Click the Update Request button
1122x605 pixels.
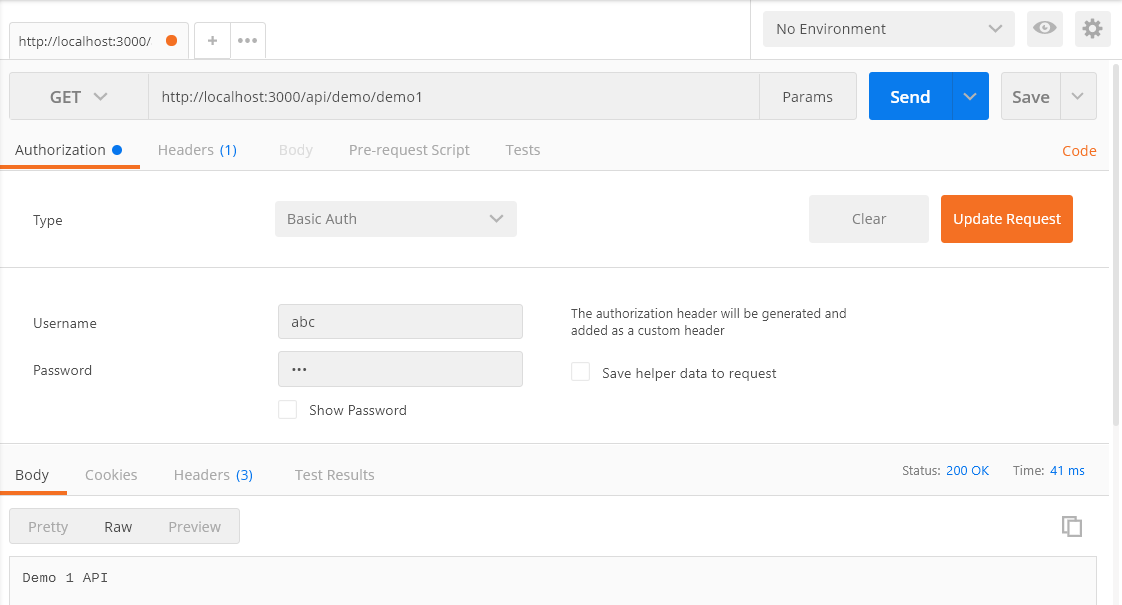[x=1006, y=219]
